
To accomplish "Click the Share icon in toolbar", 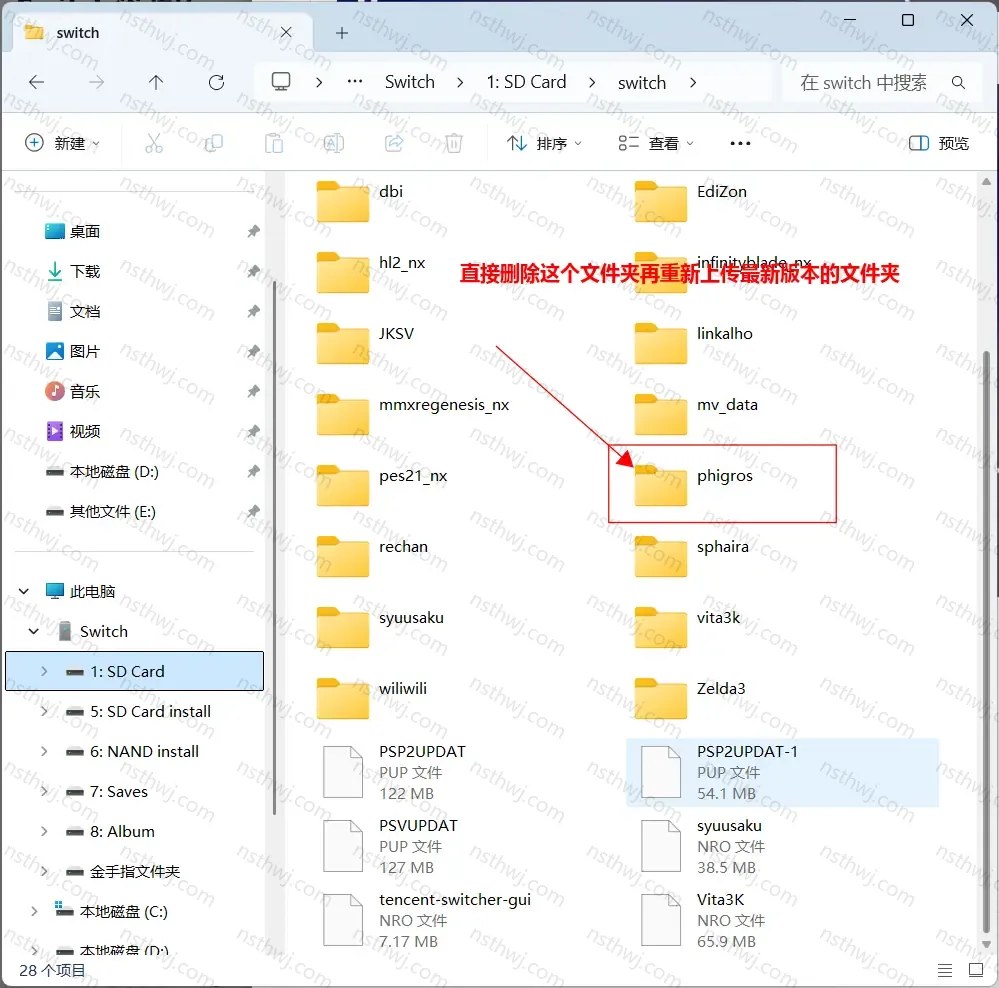I will pyautogui.click(x=394, y=143).
